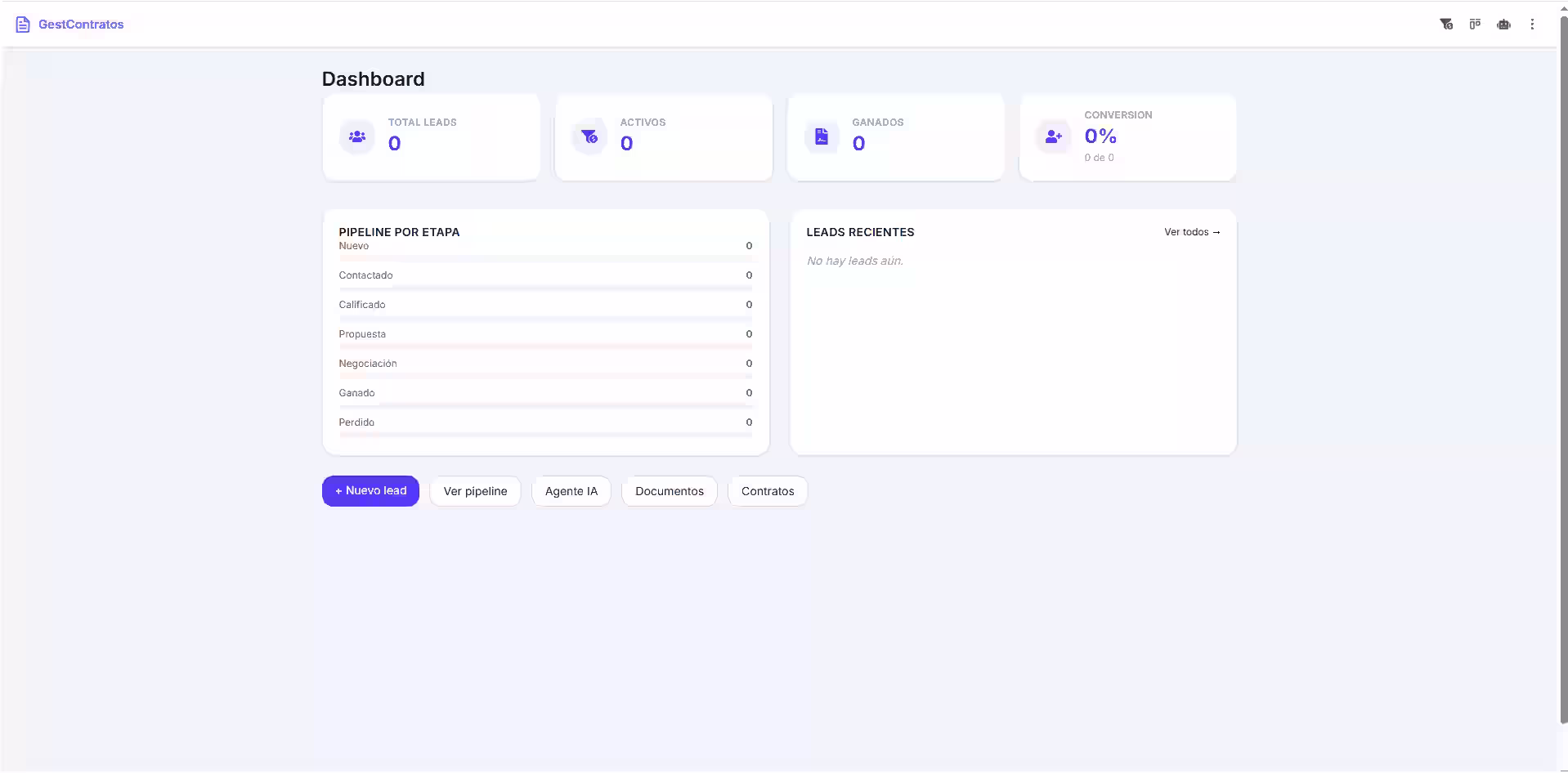Open the sales funnel icon in header
This screenshot has height=773, width=1568.
(1446, 25)
